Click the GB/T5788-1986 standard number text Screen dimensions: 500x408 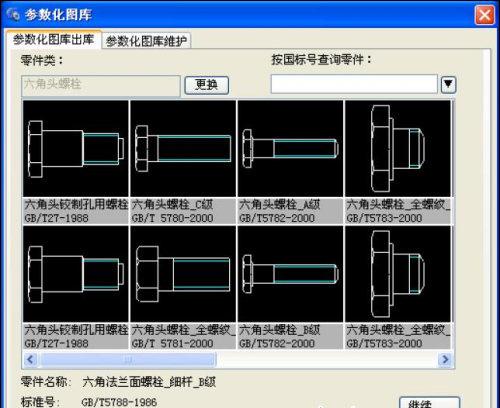coord(119,402)
